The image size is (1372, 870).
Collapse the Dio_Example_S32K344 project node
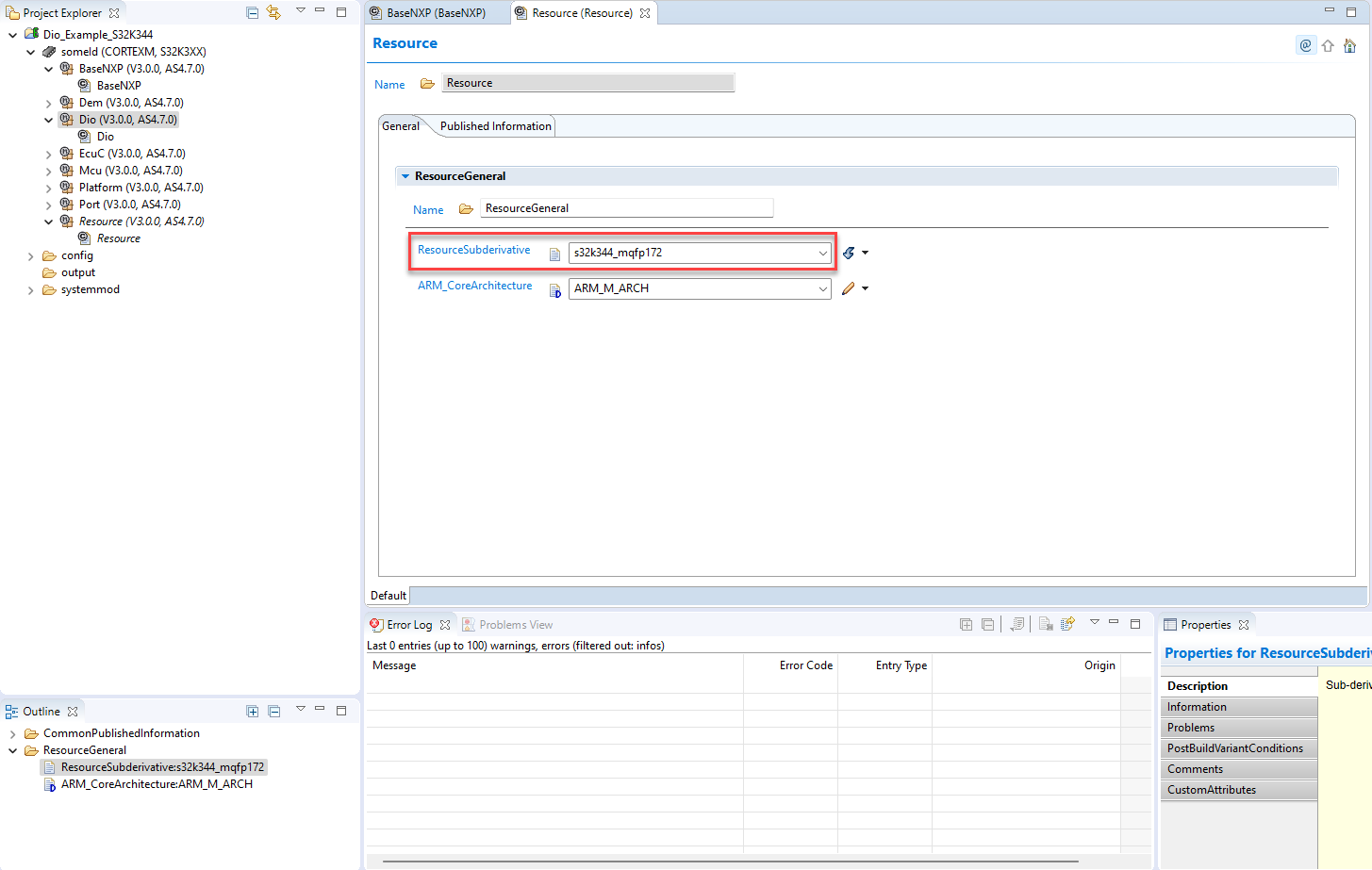click(x=13, y=35)
